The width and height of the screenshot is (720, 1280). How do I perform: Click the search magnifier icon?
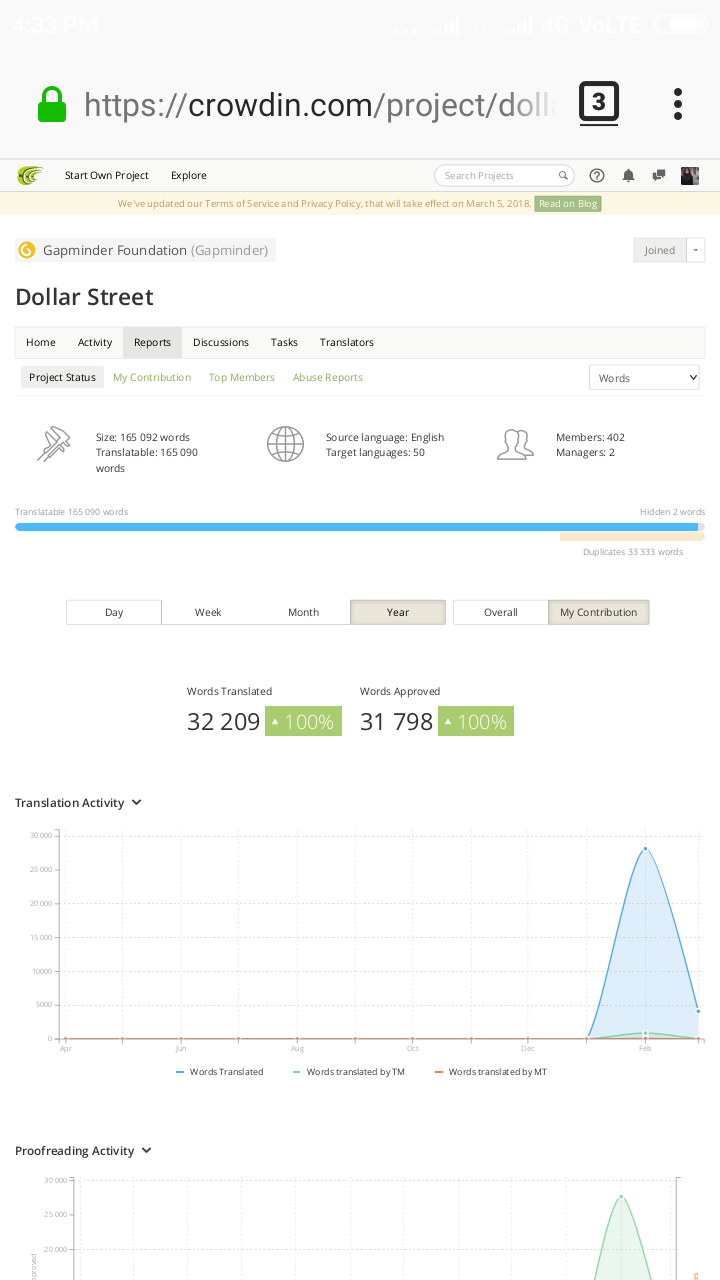(x=563, y=176)
